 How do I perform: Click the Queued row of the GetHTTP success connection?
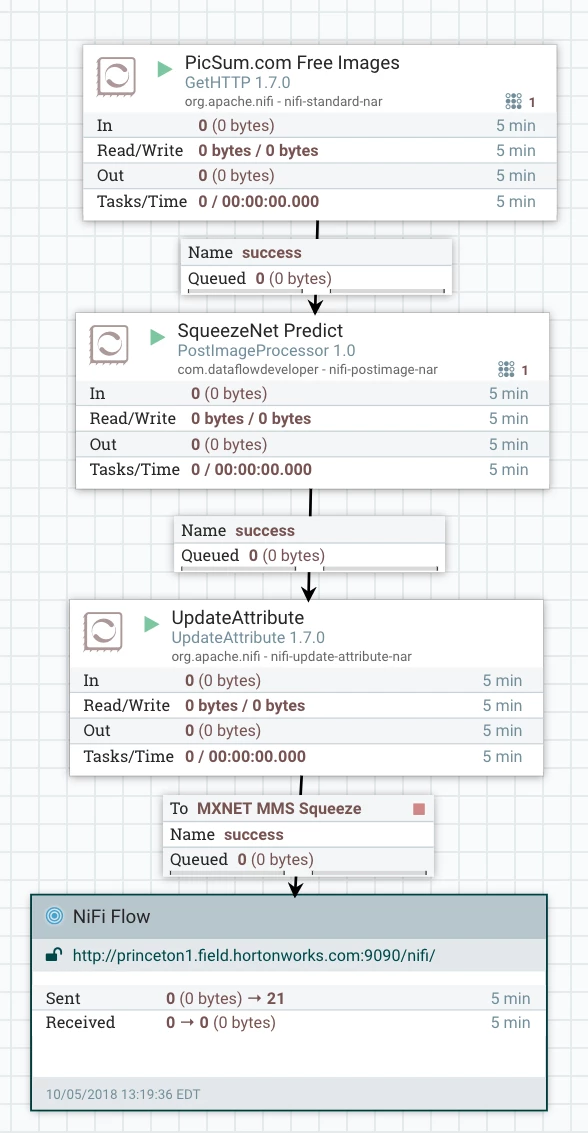click(316, 278)
